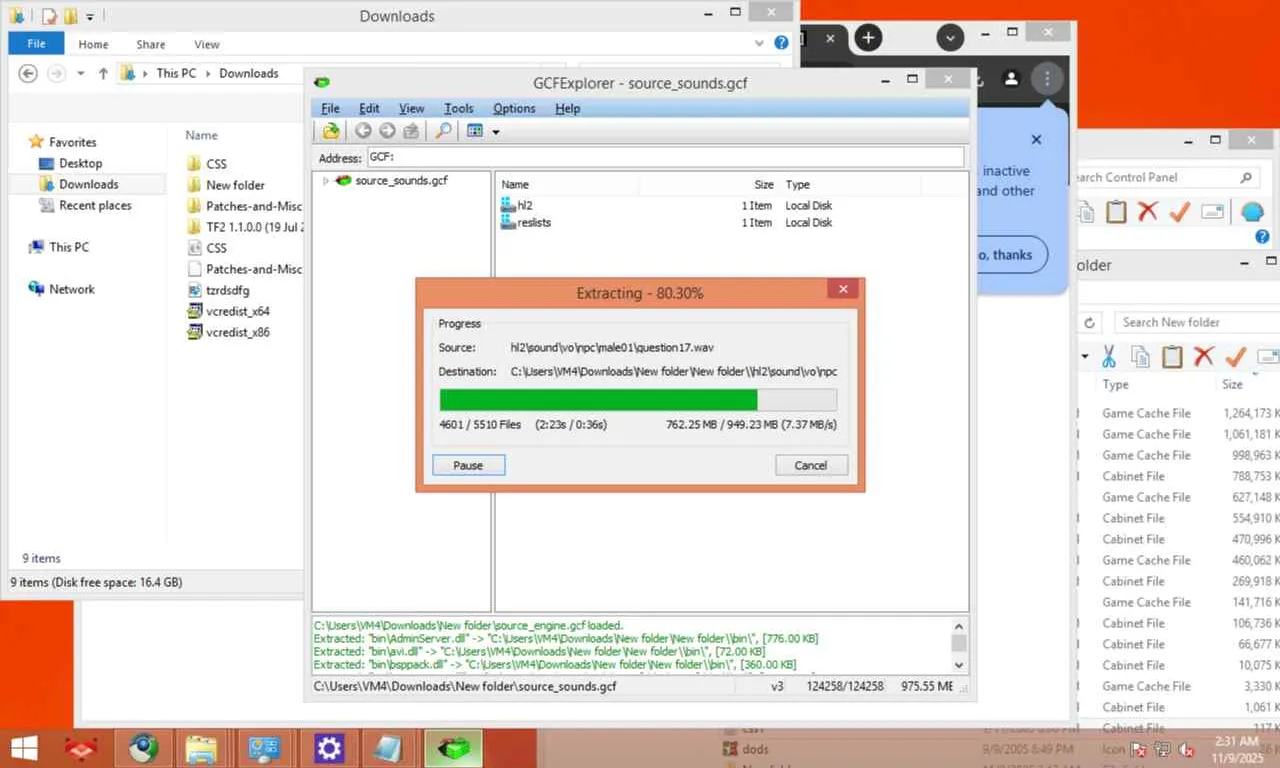Select the New folder item in Downloads
The image size is (1280, 768).
pyautogui.click(x=226, y=185)
